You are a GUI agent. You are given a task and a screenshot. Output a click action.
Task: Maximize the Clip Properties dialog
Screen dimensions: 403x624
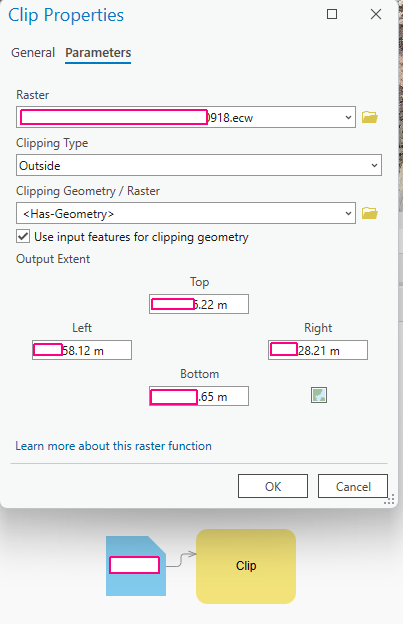pos(332,14)
